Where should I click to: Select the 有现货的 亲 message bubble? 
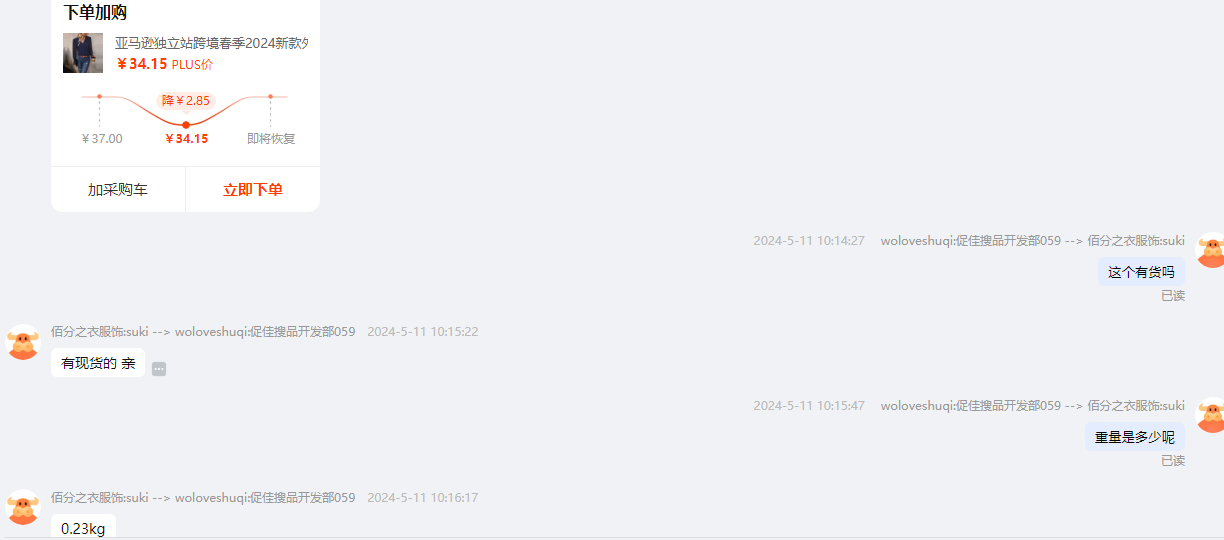(98, 363)
